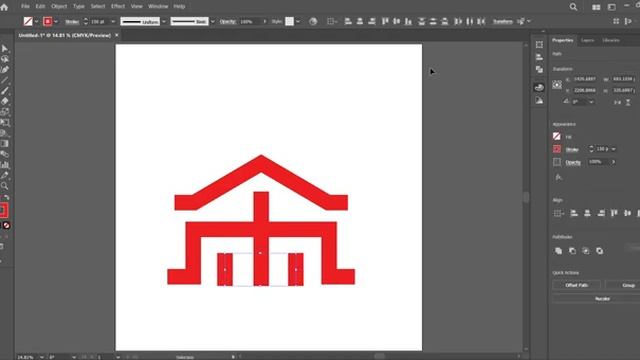The height and width of the screenshot is (360, 640).
Task: Click Vertical Align Top in control bar
Action: (x=385, y=21)
